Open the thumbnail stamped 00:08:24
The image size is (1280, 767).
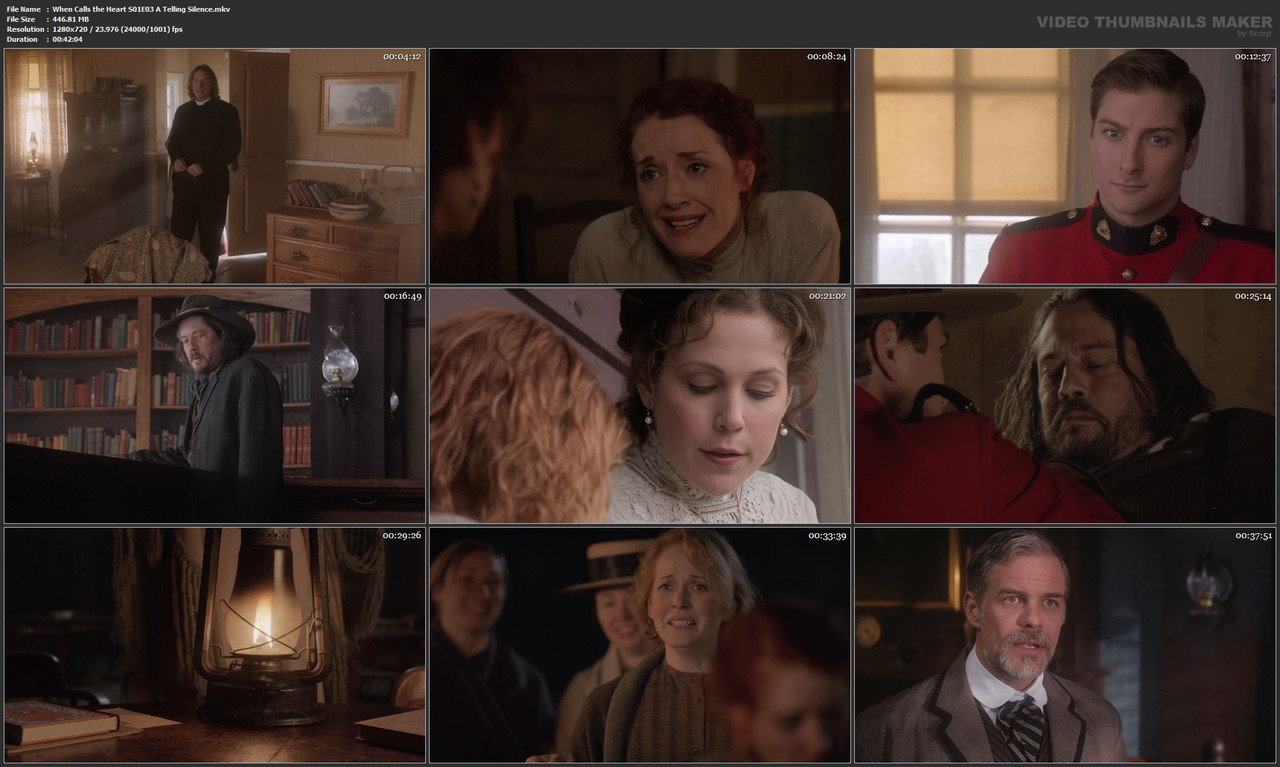tap(640, 166)
